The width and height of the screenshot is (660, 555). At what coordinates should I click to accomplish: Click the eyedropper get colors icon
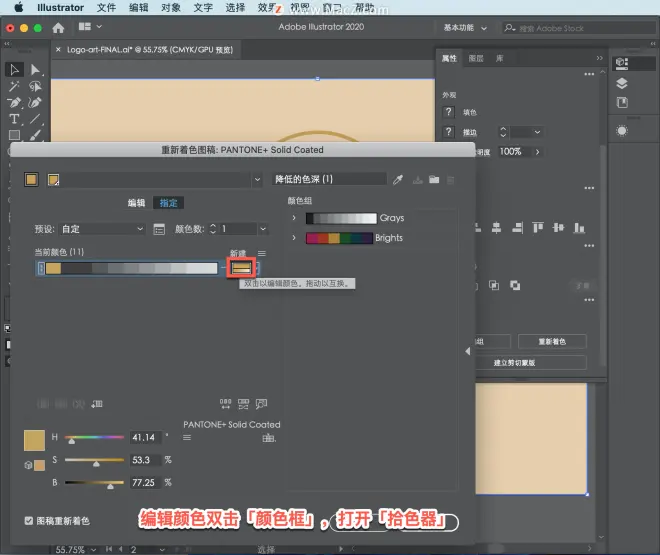(398, 180)
